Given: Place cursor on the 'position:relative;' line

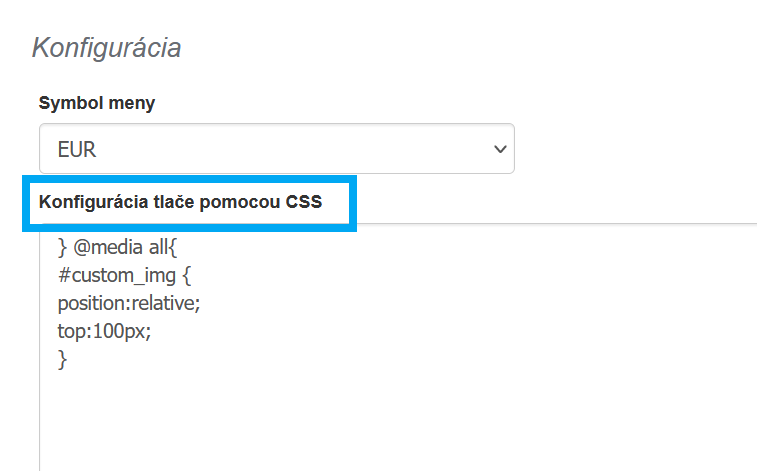Looking at the screenshot, I should pyautogui.click(x=129, y=304).
